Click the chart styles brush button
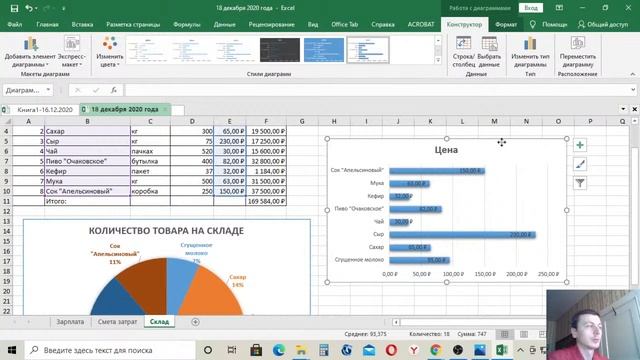Image resolution: width=640 pixels, height=360 pixels. (580, 164)
